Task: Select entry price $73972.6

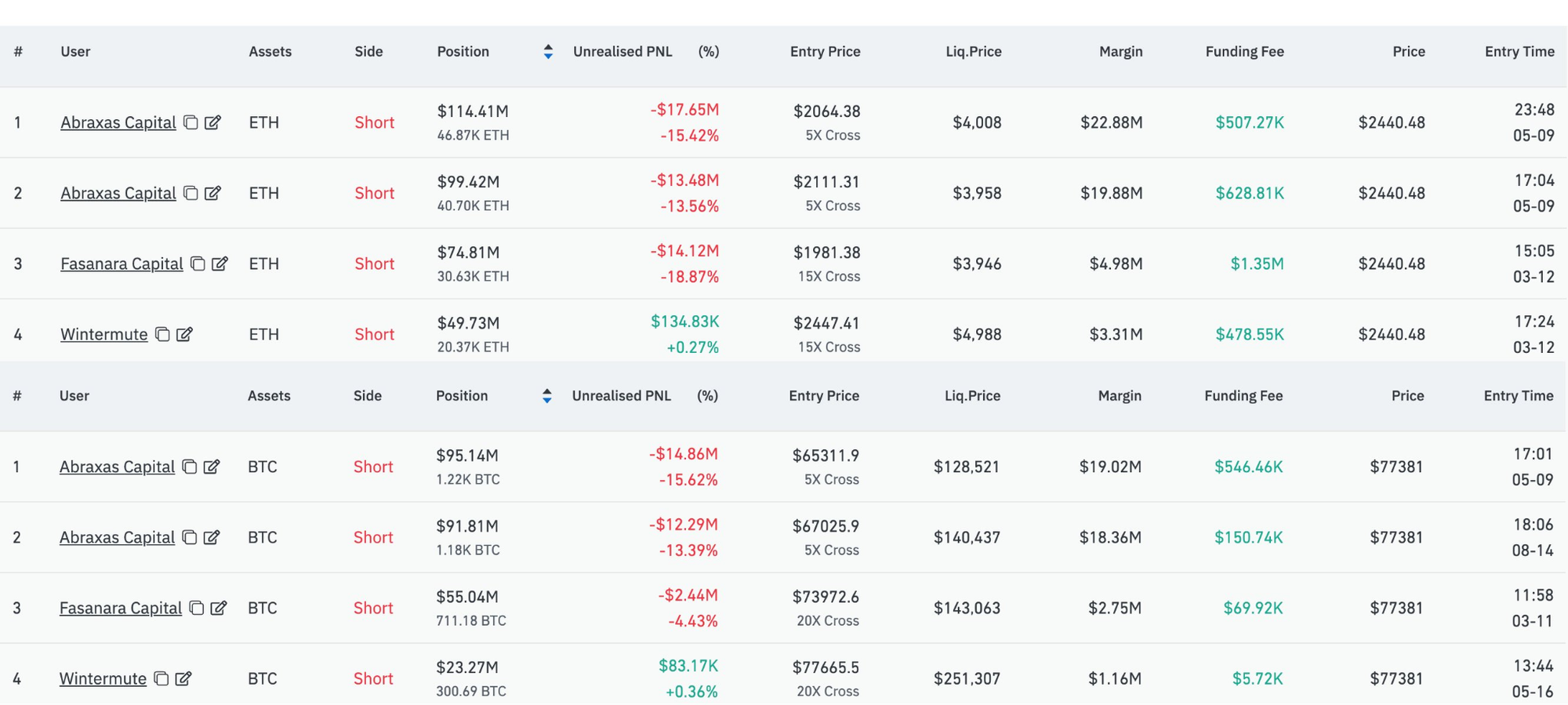Action: point(826,597)
